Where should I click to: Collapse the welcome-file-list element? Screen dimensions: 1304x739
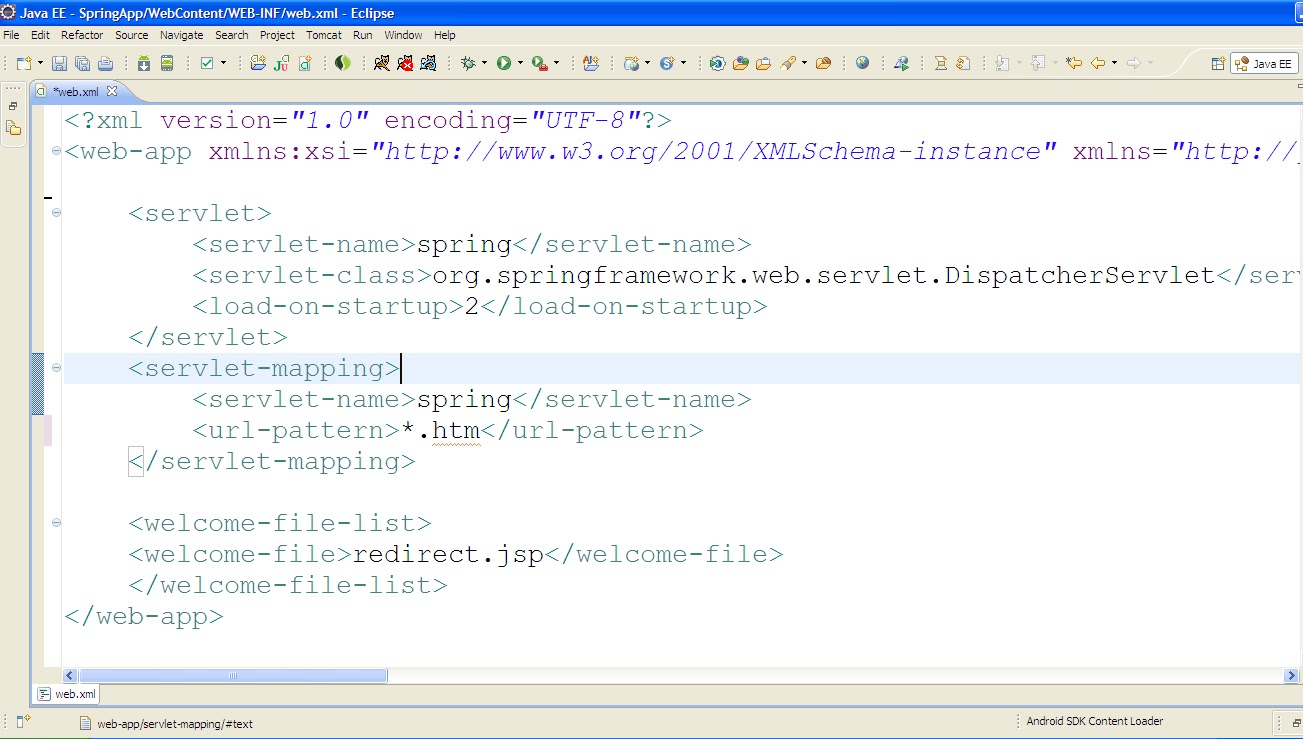pos(56,522)
